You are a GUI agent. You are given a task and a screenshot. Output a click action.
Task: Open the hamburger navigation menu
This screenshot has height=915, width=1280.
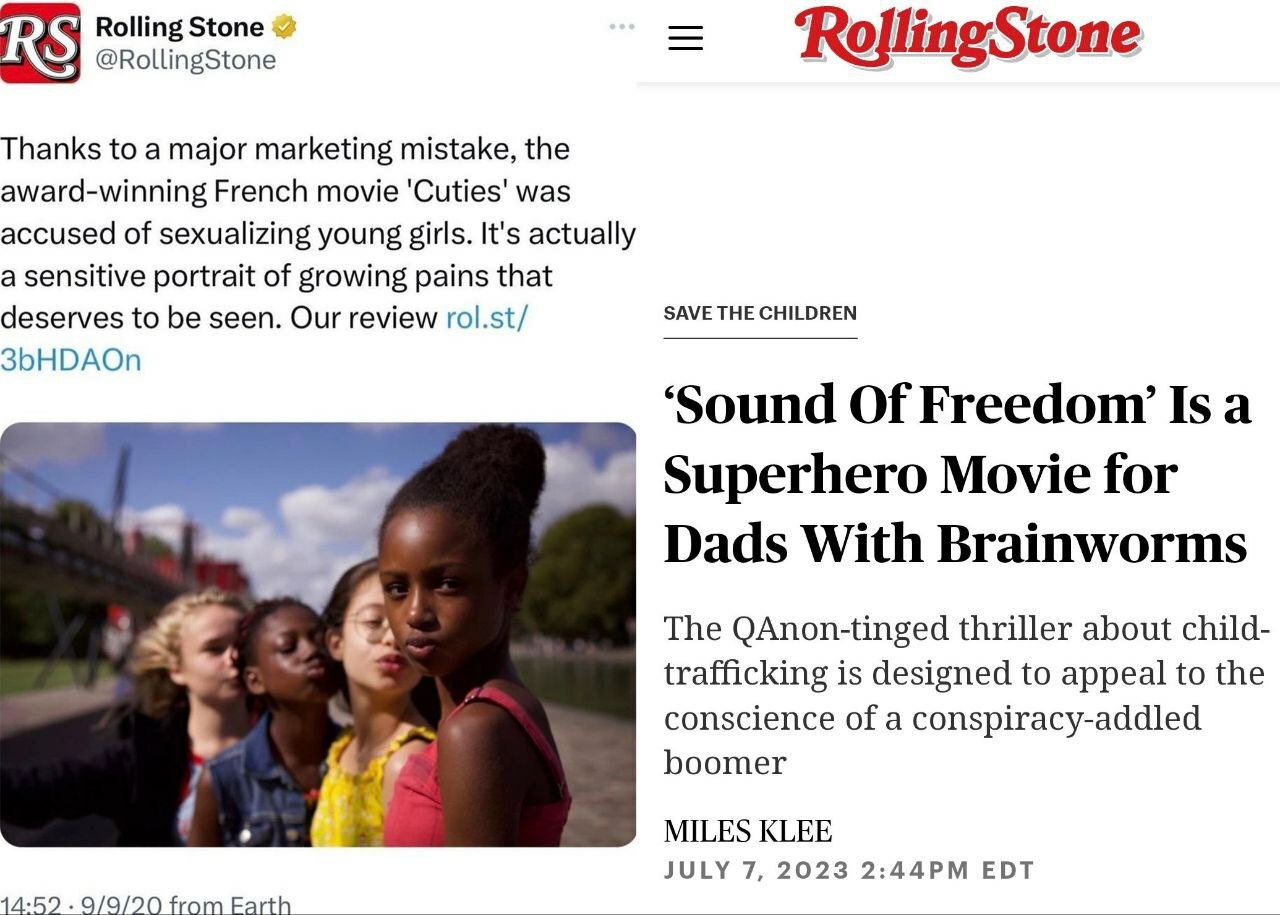685,39
